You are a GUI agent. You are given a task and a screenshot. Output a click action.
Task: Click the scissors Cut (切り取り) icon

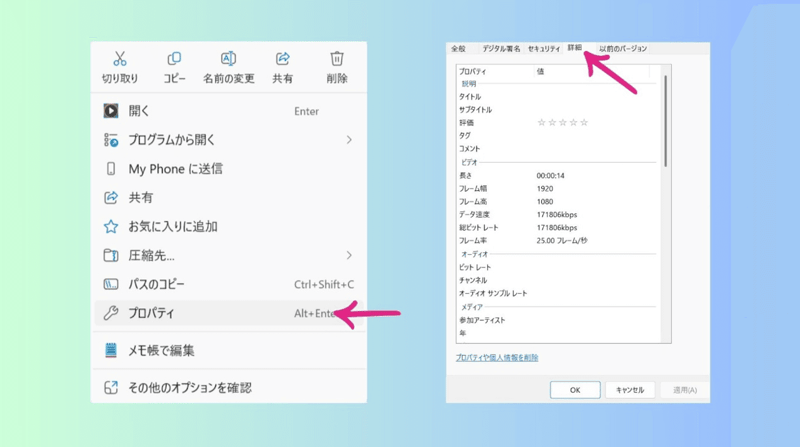pyautogui.click(x=120, y=59)
